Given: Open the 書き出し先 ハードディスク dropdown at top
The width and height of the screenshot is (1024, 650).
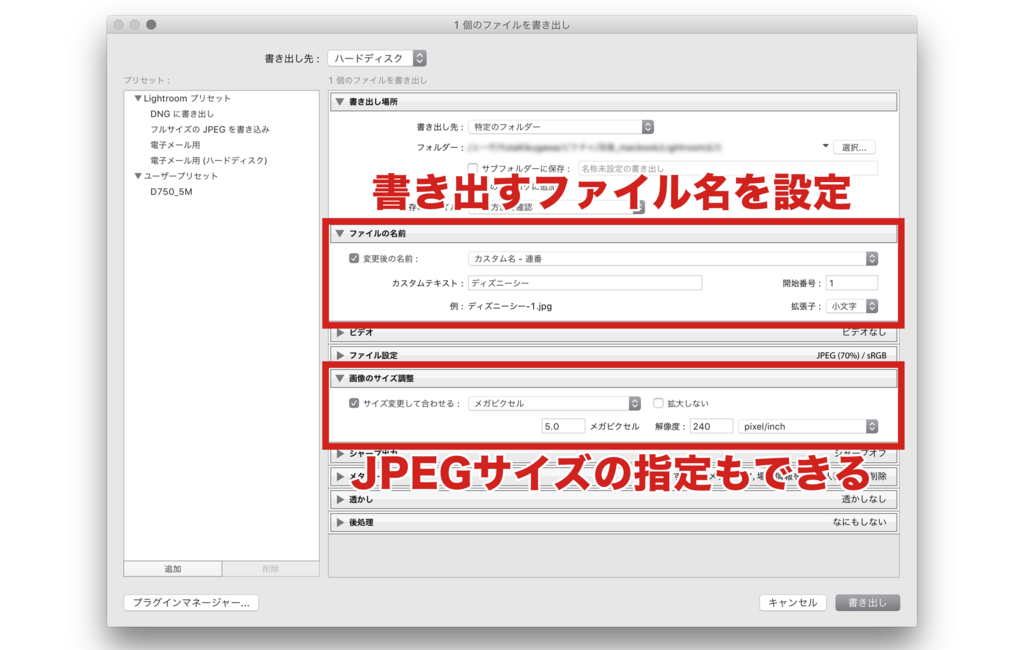Looking at the screenshot, I should 377,58.
